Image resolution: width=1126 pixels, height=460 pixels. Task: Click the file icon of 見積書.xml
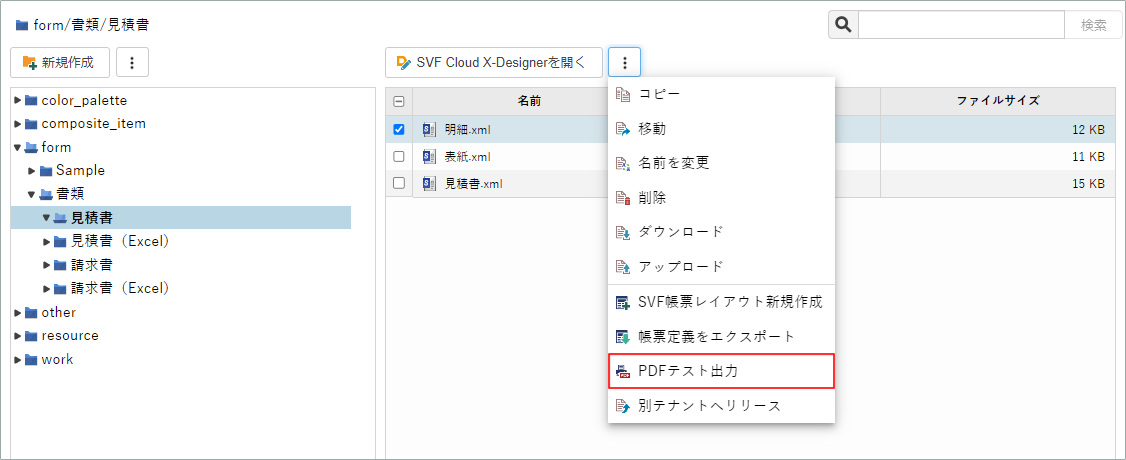(429, 183)
